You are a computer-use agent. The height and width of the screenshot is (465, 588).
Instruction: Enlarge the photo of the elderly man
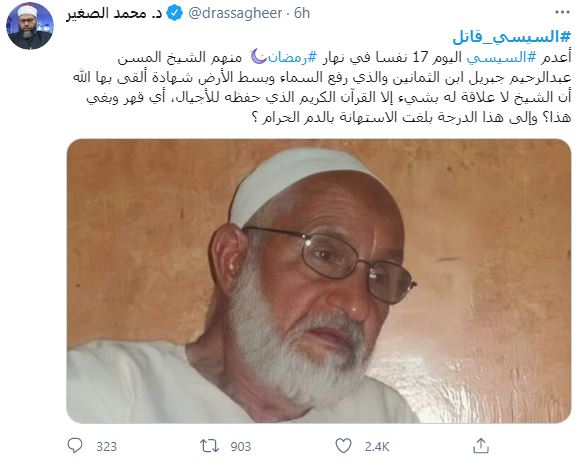319,281
